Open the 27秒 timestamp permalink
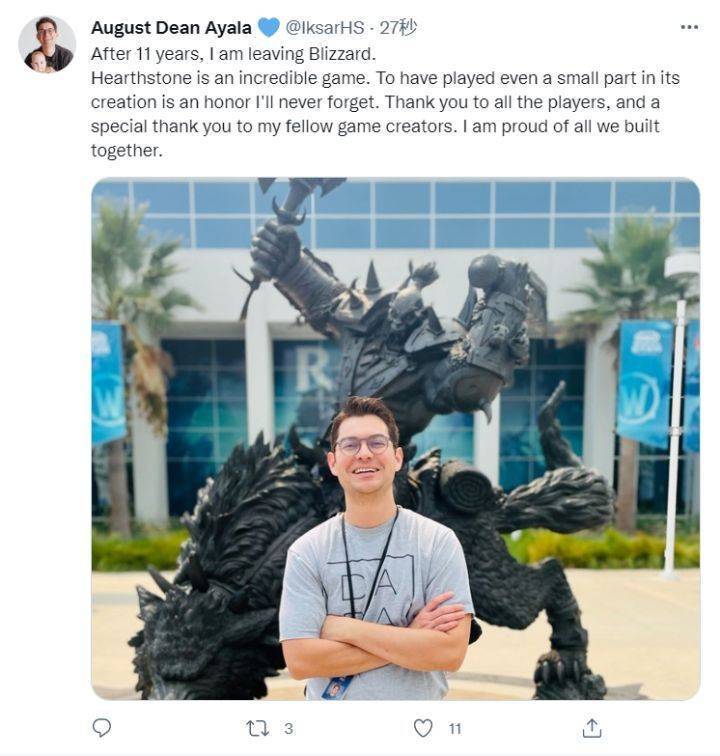Screen dimensions: 720x756 coord(398,27)
